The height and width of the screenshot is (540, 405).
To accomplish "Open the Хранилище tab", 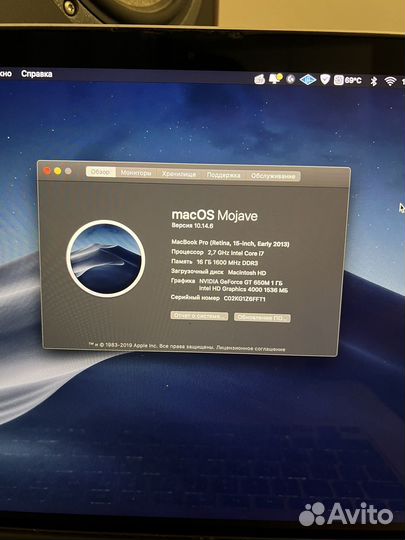I will coord(179,174).
